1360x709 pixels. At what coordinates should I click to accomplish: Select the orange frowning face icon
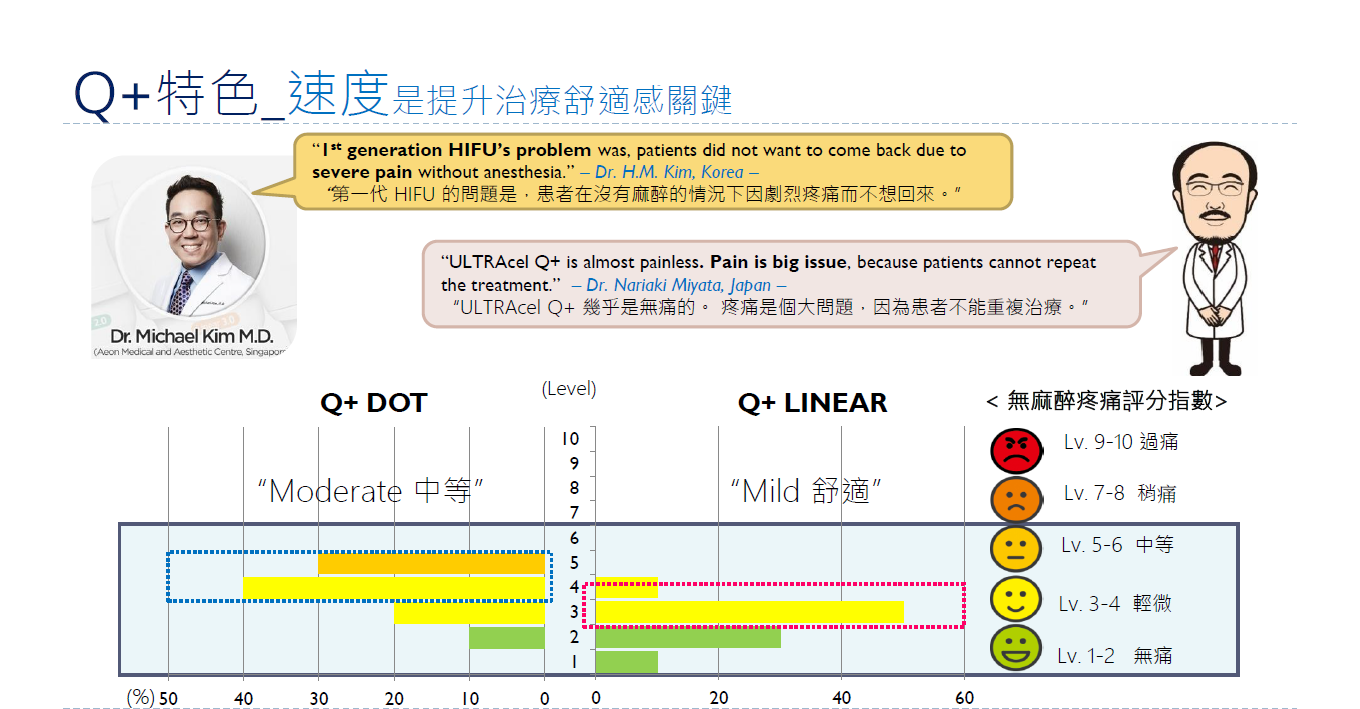pos(1016,499)
